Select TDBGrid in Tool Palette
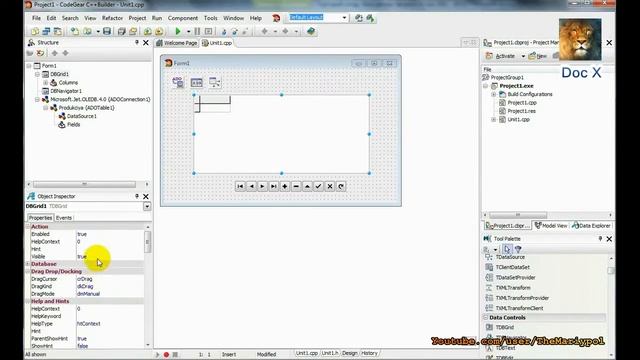 (504, 327)
